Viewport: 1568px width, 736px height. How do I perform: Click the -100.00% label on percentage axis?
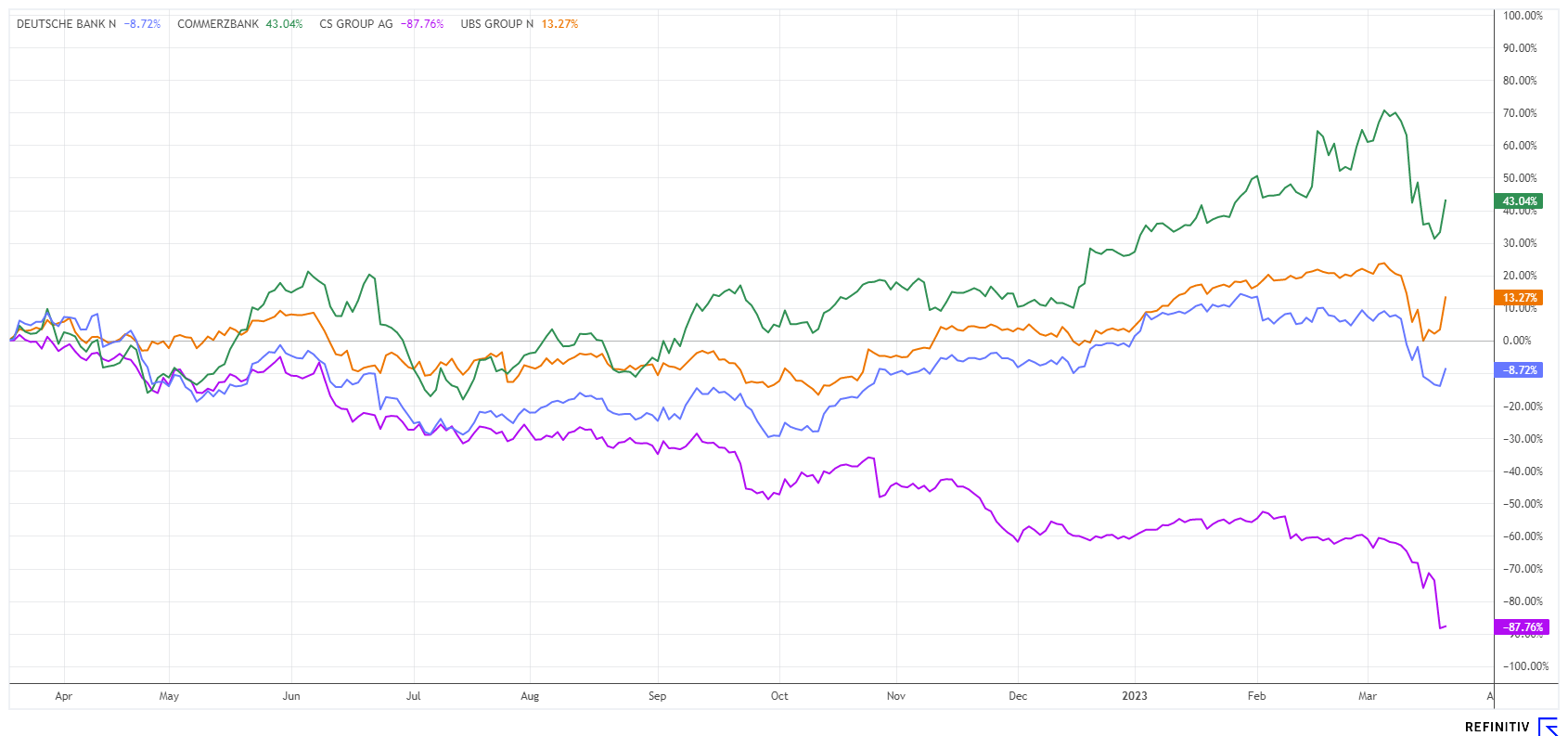point(1525,666)
